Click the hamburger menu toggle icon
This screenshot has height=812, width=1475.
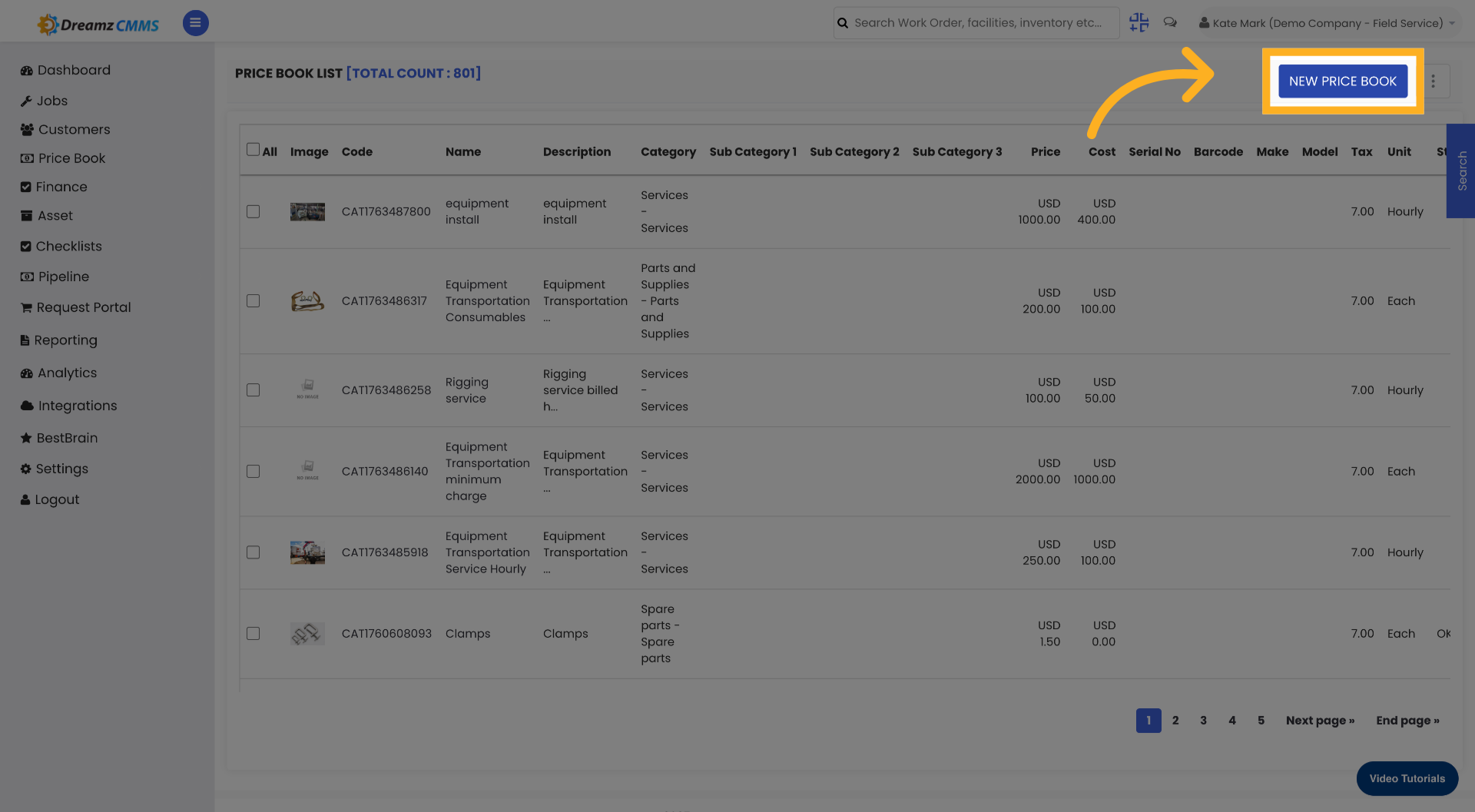[195, 23]
